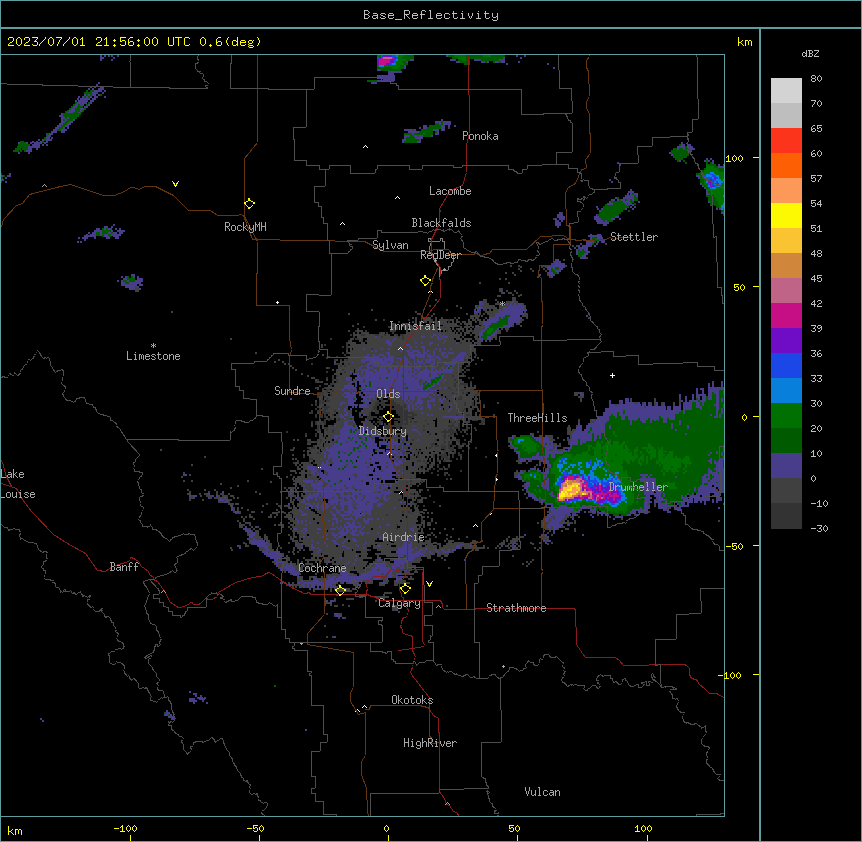Click the Innisfail city label
Image resolution: width=862 pixels, height=842 pixels.
[x=416, y=326]
